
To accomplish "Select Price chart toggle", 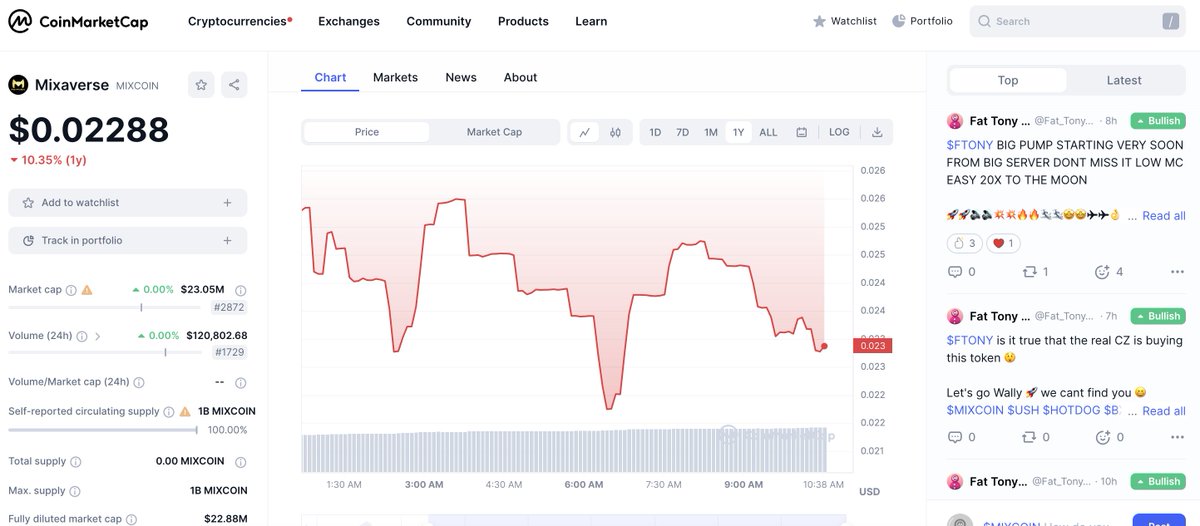I will tap(367, 132).
